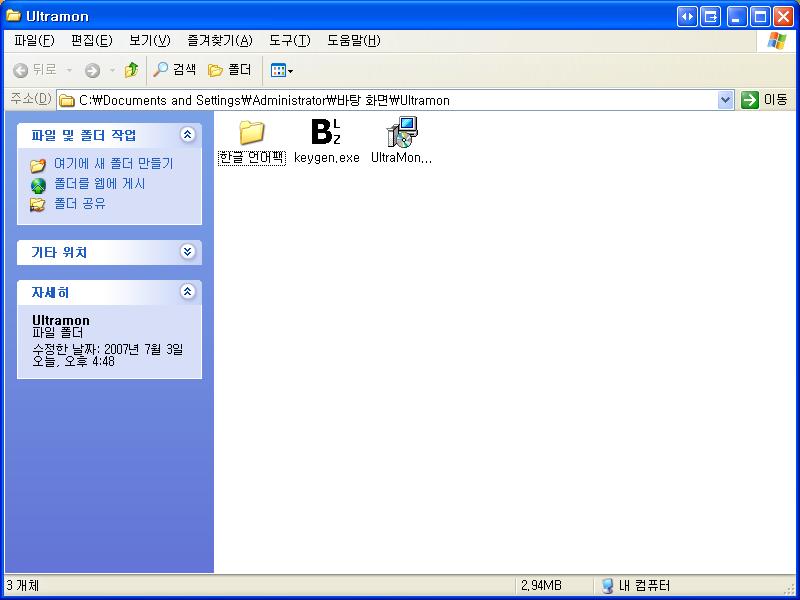The image size is (800, 600).
Task: Click the folder icon in address bar
Action: click(x=67, y=101)
